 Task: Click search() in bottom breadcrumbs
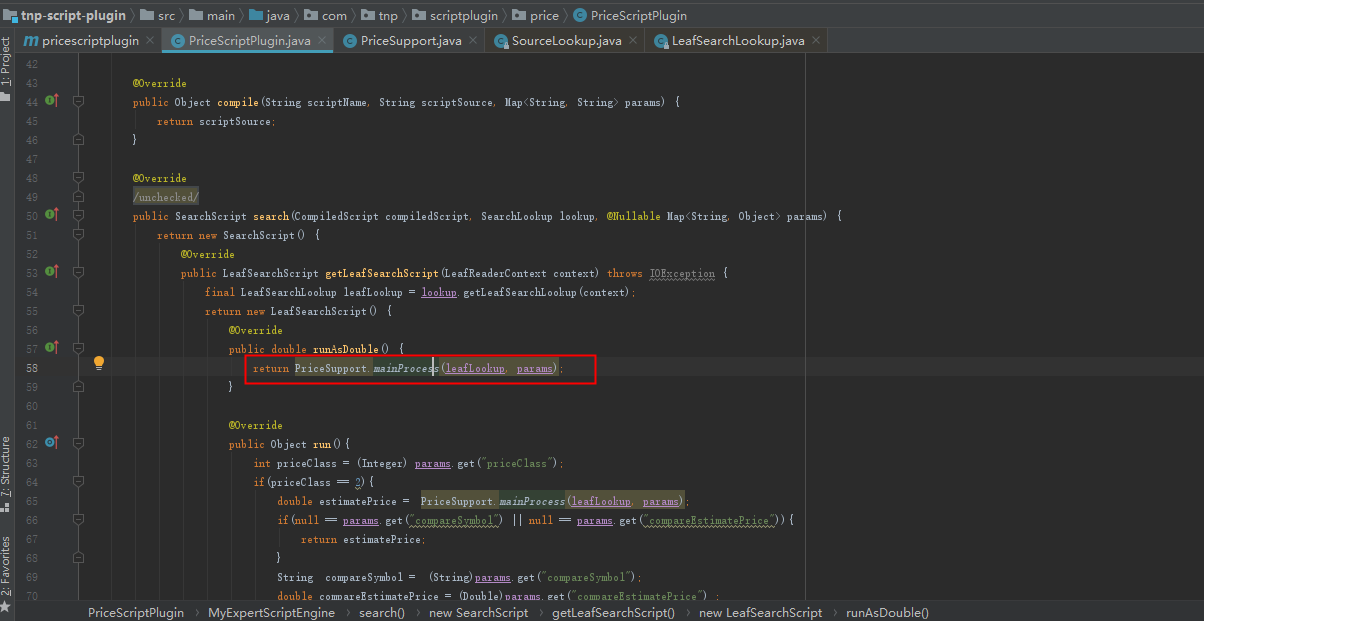(x=382, y=612)
